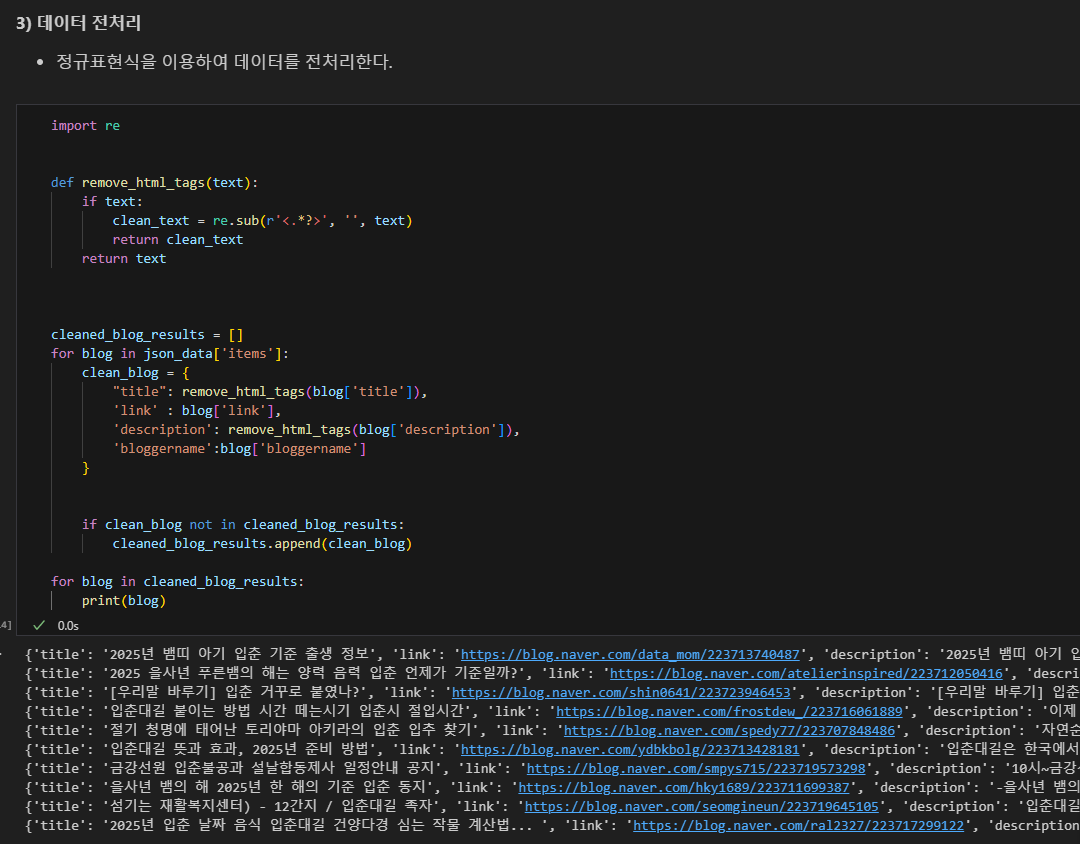This screenshot has width=1080, height=844.
Task: Click the 'cleaned_blog_results.append(clean_blog)' line
Action: pyautogui.click(x=262, y=544)
